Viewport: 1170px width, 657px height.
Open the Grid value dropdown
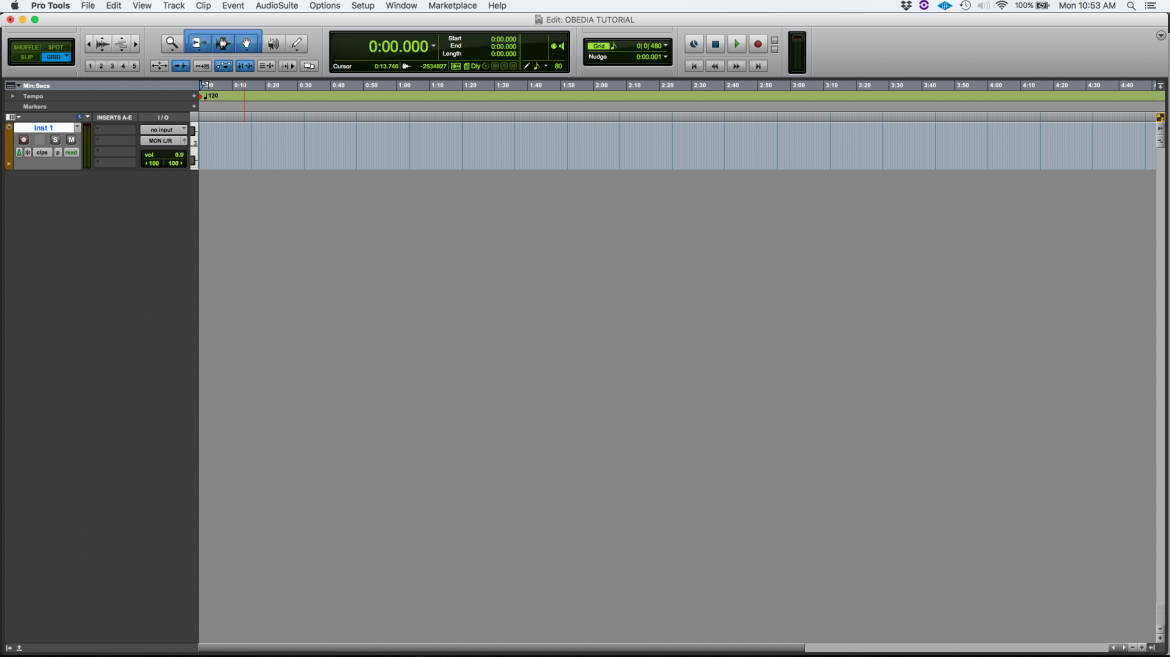[665, 45]
